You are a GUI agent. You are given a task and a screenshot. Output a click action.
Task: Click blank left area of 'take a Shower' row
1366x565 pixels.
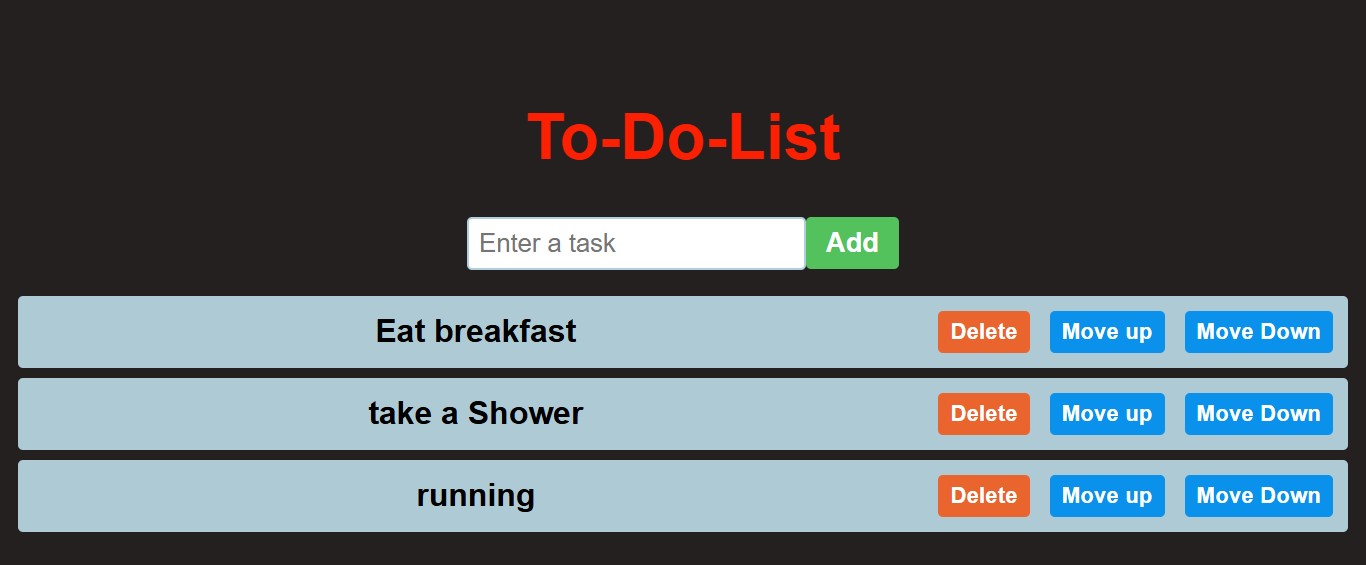150,414
